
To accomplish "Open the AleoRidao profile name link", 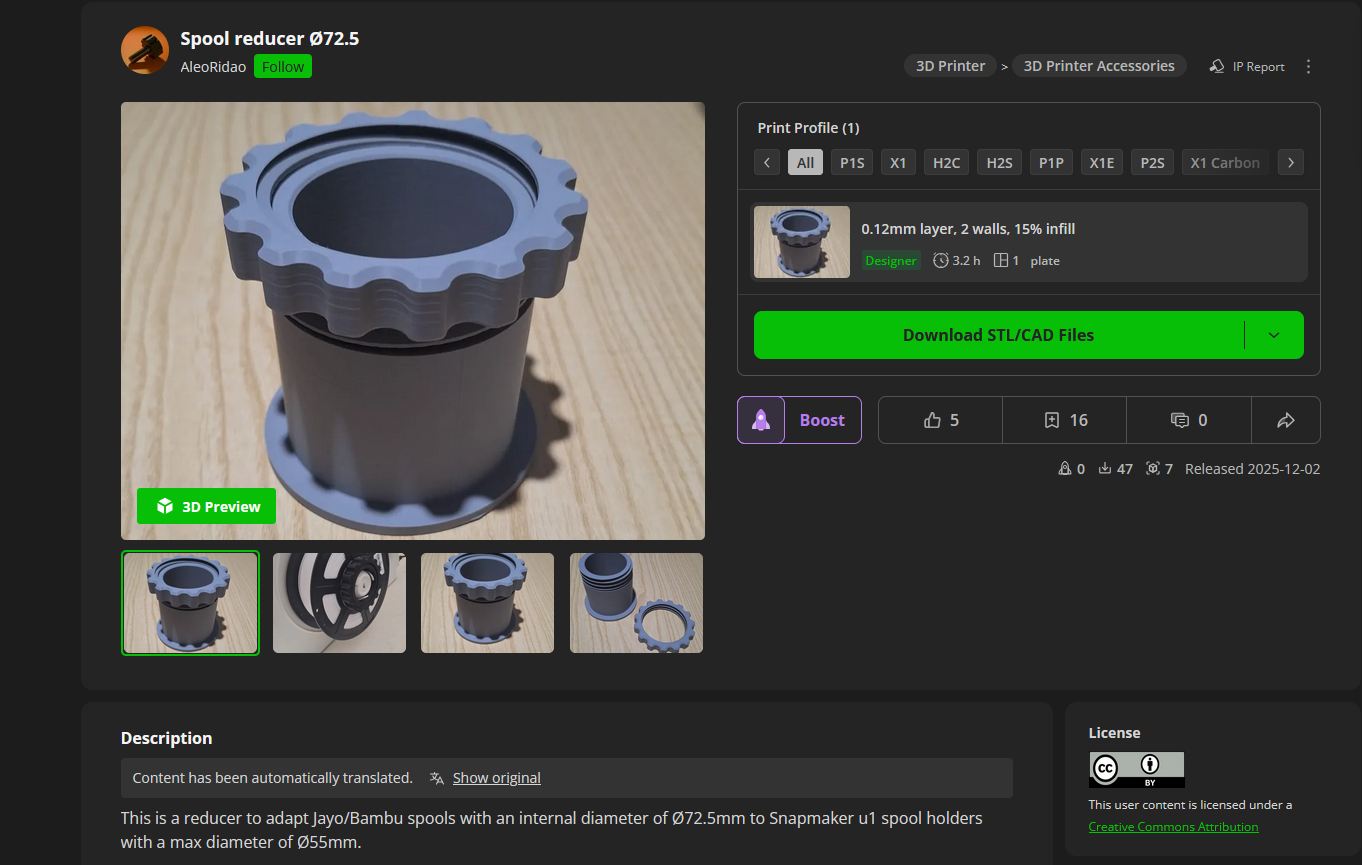I will tap(213, 67).
